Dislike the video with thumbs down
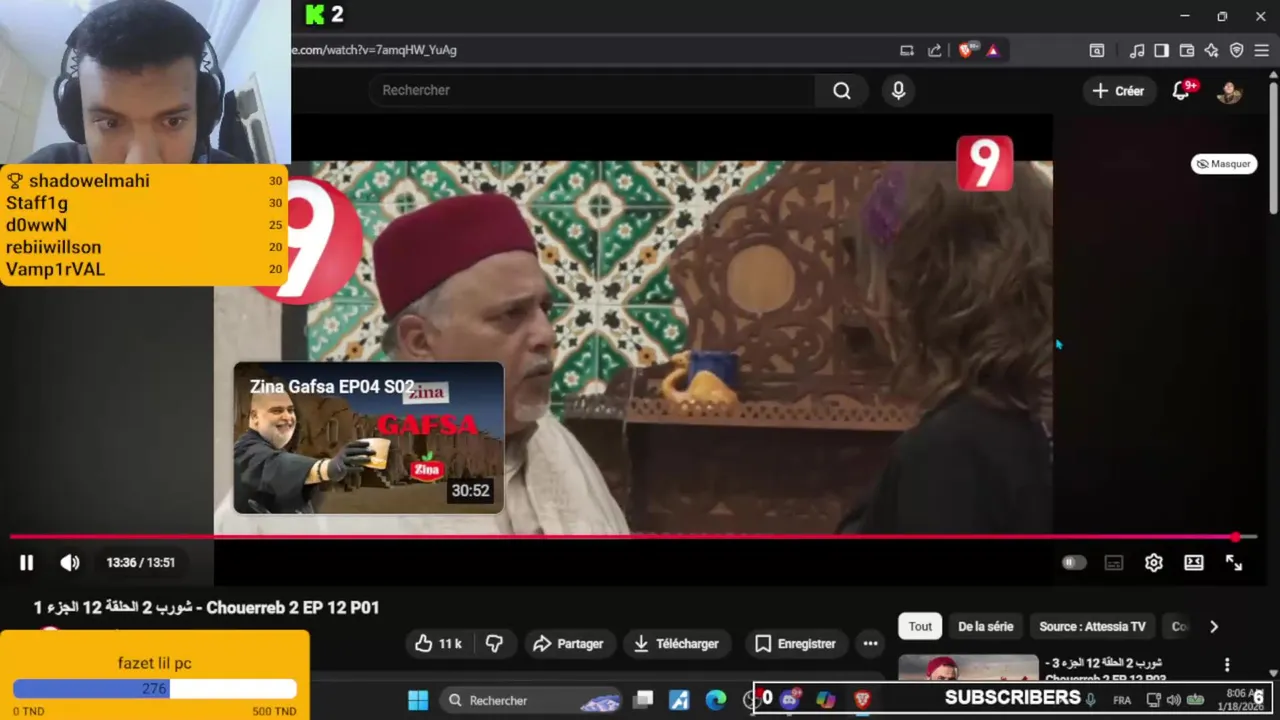The image size is (1280, 720). coord(494,644)
